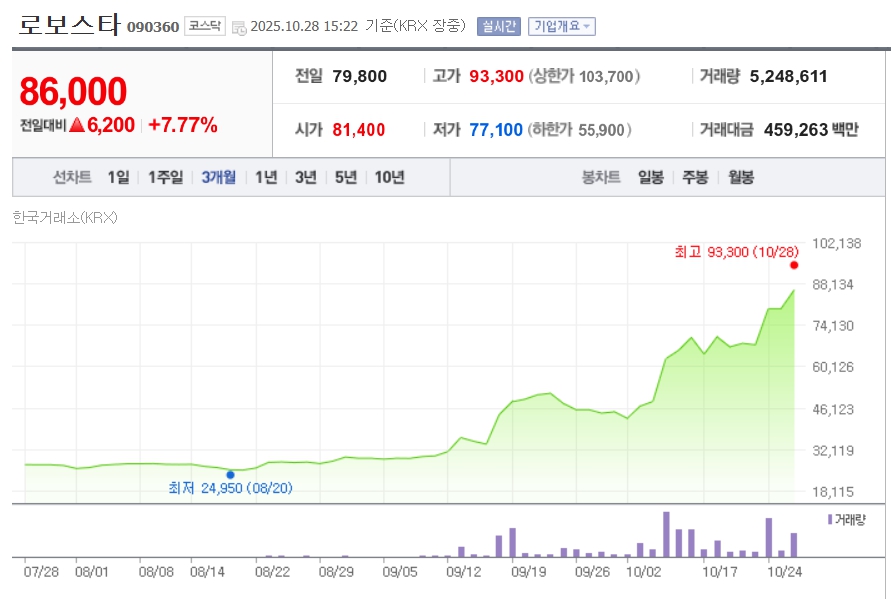Click the purple 거래량 legend square
891x599 pixels.
tap(829, 519)
